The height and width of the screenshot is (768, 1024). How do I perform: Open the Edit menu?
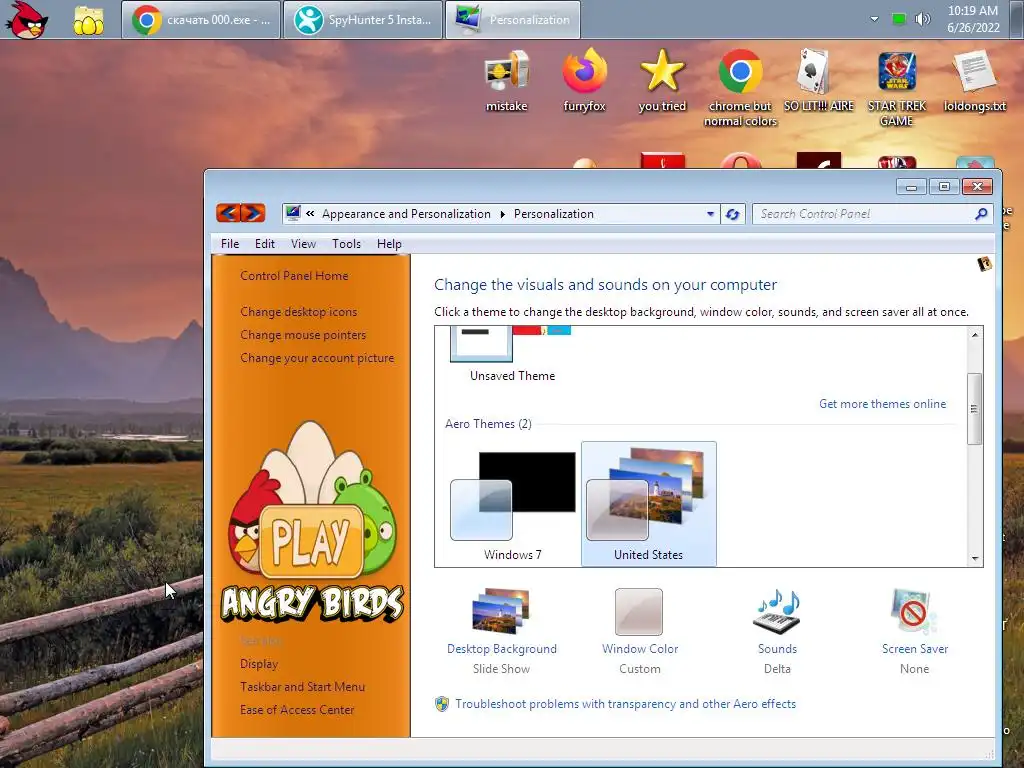(x=264, y=244)
